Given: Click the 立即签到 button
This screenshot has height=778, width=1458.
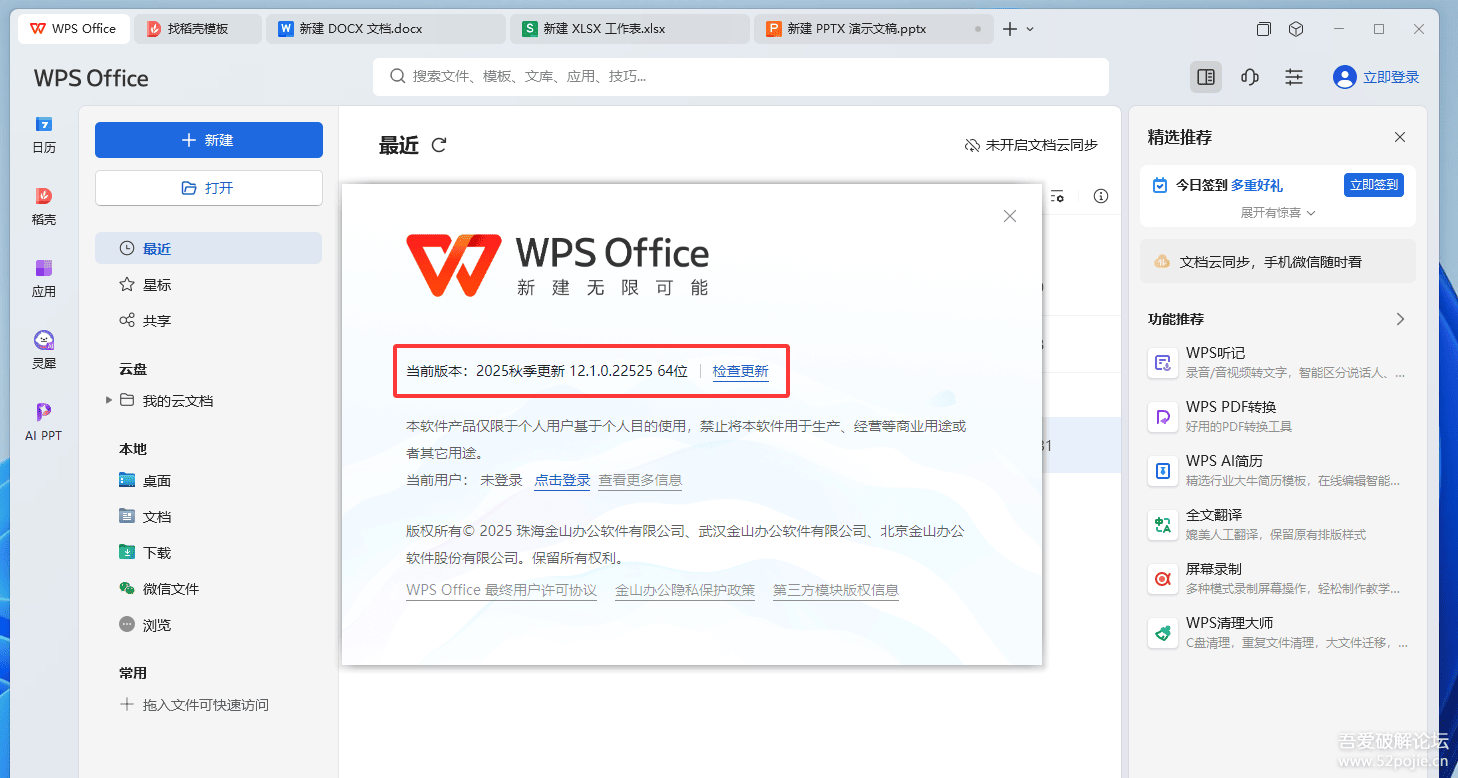Looking at the screenshot, I should tap(1373, 185).
